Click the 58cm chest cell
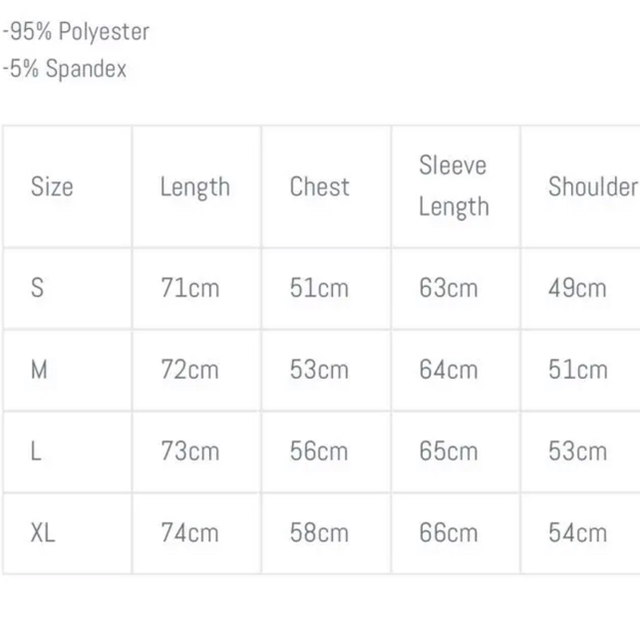This screenshot has height=640, width=640. pyautogui.click(x=319, y=533)
